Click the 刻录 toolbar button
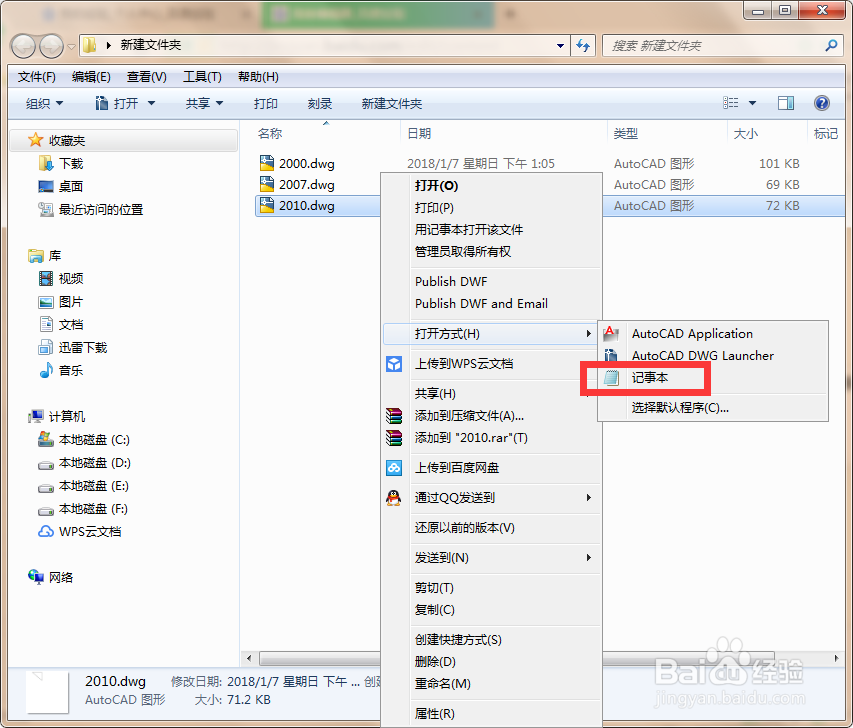This screenshot has height=728, width=853. pyautogui.click(x=320, y=103)
